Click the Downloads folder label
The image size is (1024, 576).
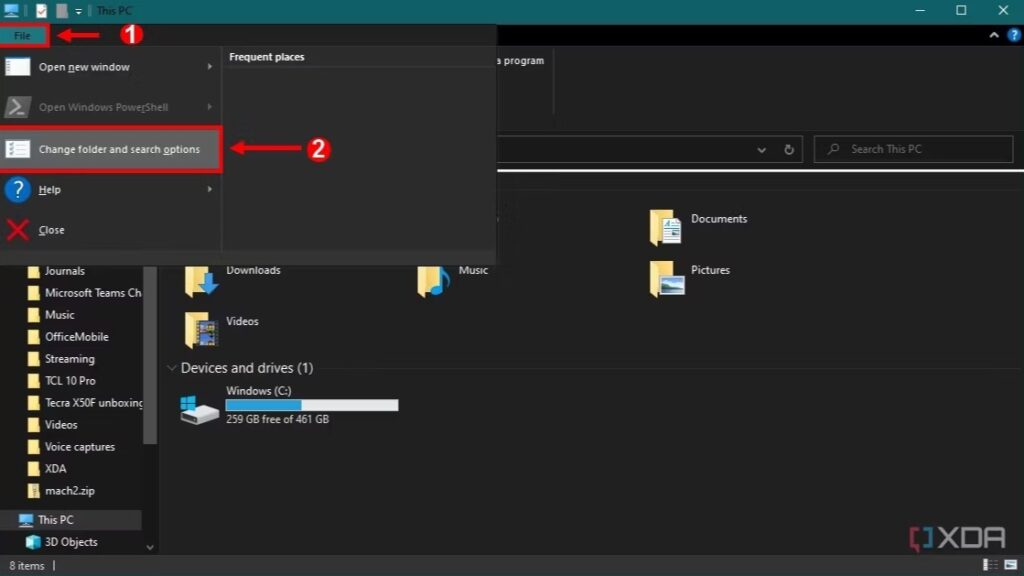[253, 270]
